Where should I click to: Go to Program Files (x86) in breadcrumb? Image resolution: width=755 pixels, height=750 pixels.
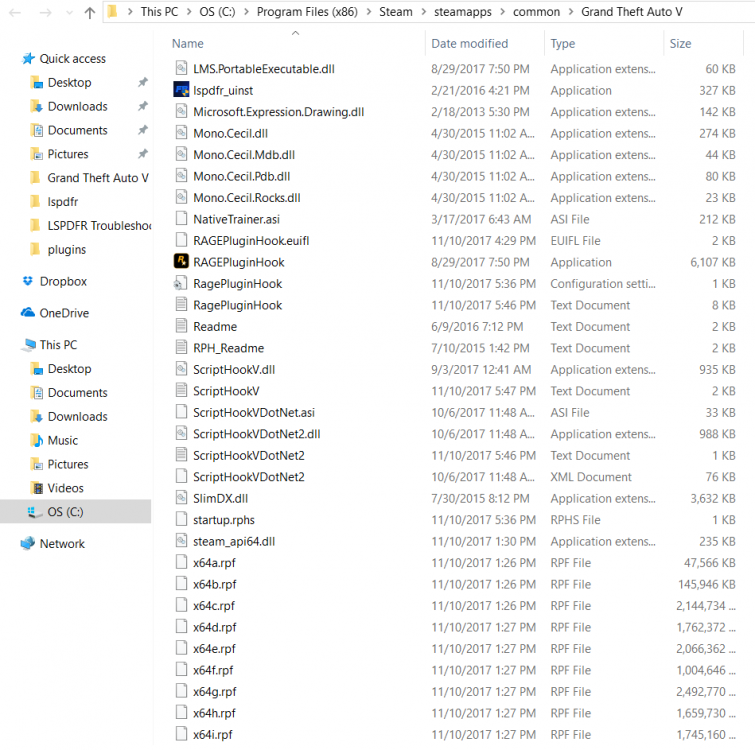pos(307,12)
